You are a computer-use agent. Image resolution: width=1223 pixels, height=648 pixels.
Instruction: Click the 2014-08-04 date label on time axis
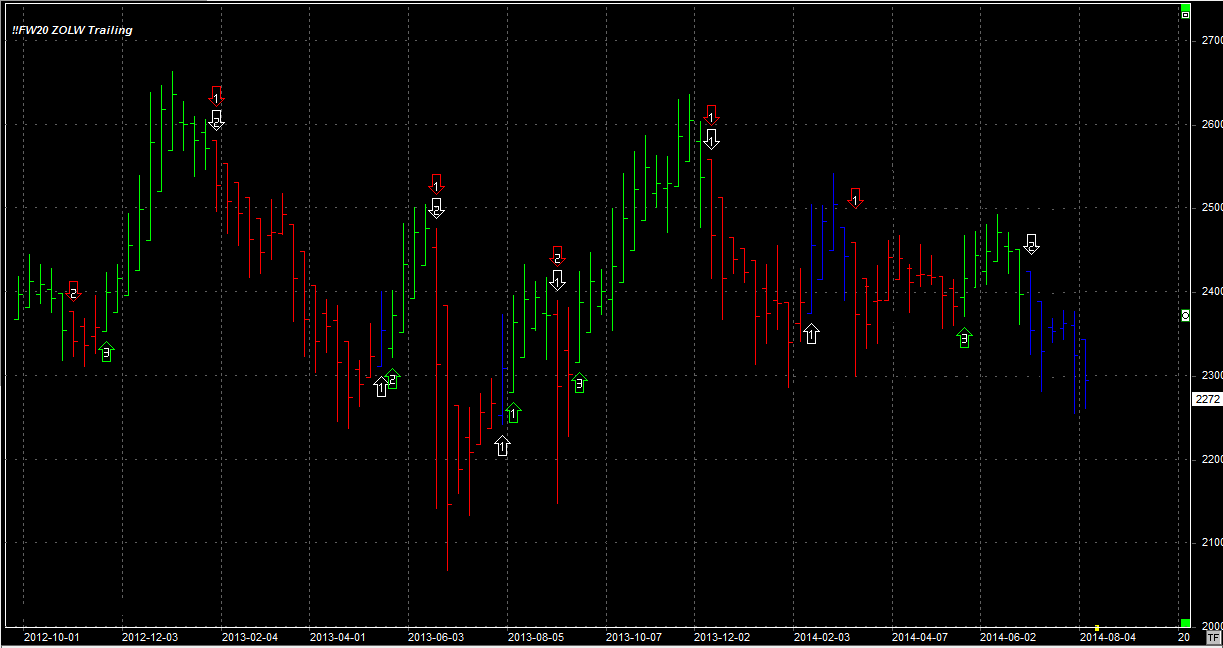1108,636
